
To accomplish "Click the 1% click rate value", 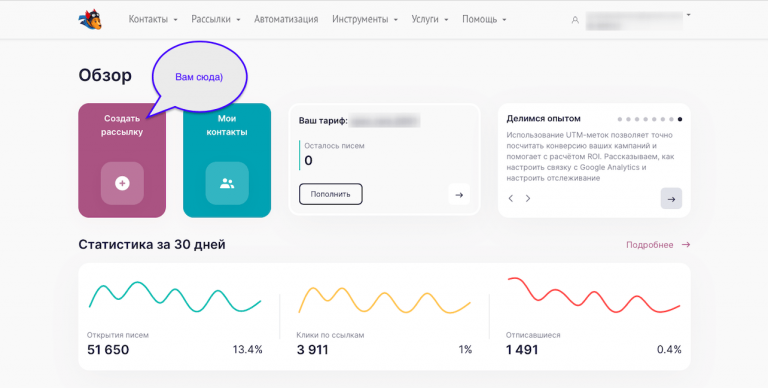I will [465, 349].
